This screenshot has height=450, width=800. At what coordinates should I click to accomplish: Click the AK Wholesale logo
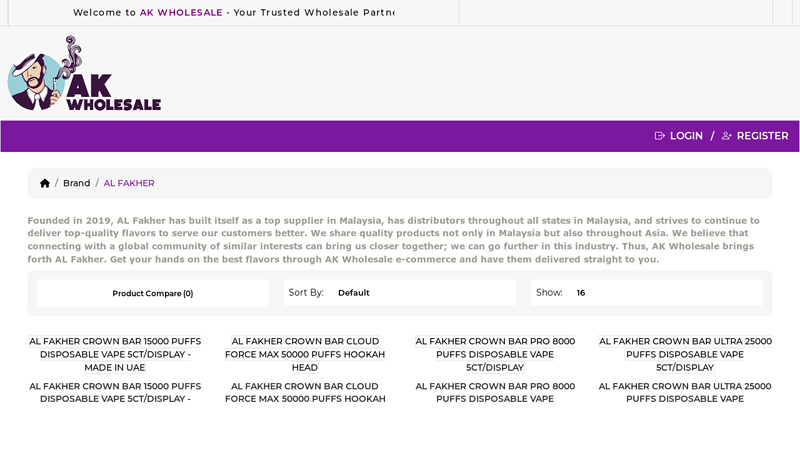tap(84, 74)
